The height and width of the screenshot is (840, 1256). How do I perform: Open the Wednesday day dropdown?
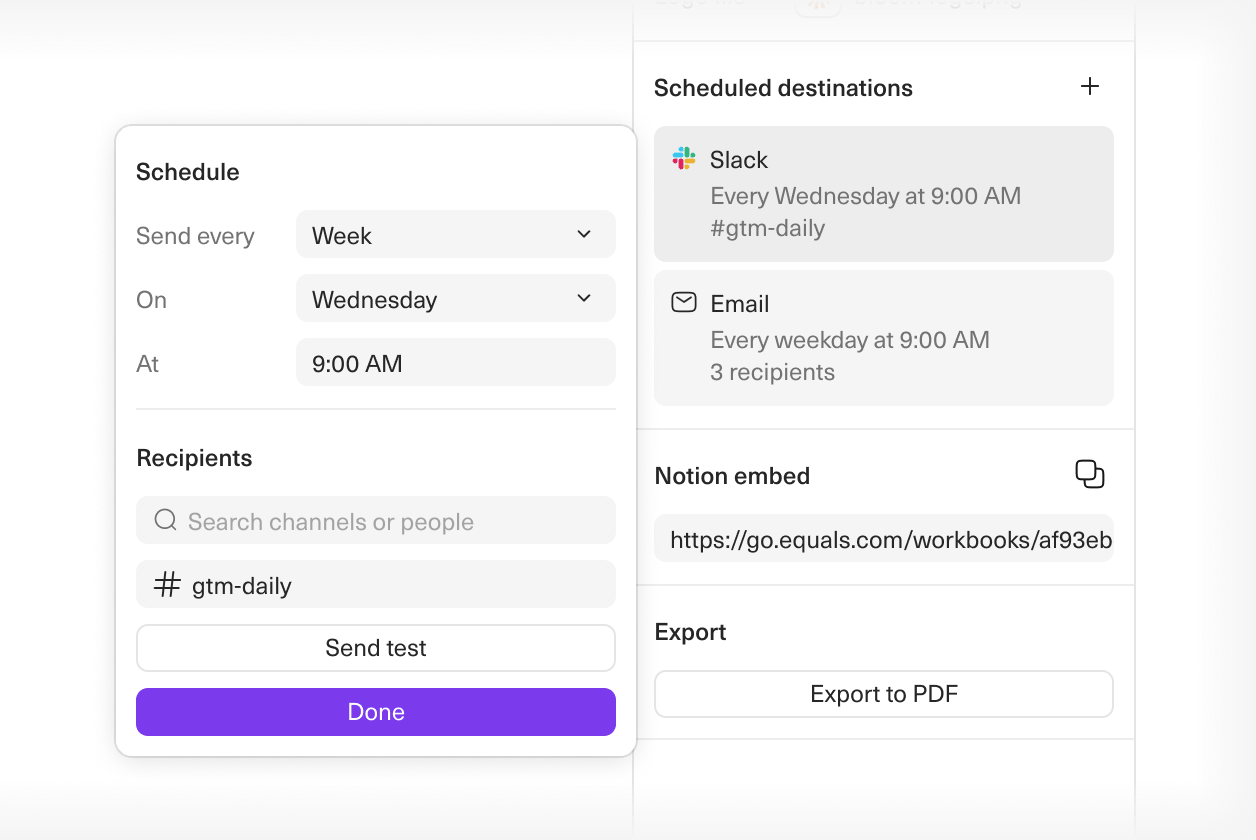point(455,299)
